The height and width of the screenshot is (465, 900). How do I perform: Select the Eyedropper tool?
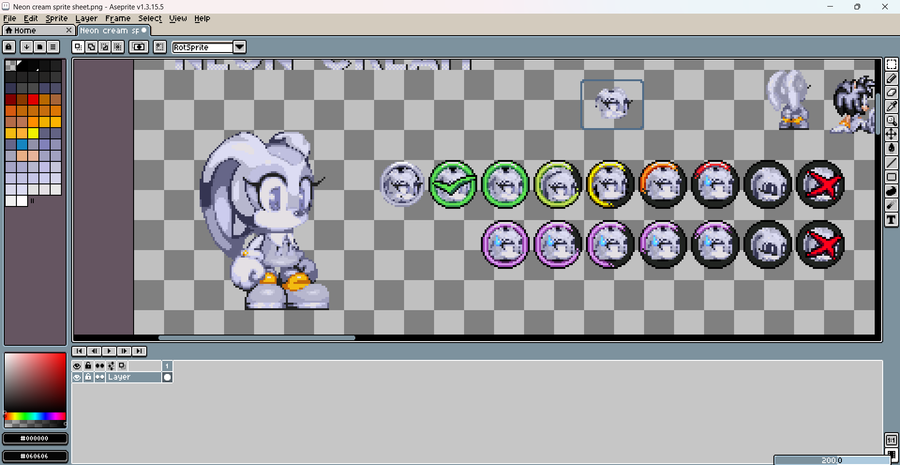click(891, 106)
